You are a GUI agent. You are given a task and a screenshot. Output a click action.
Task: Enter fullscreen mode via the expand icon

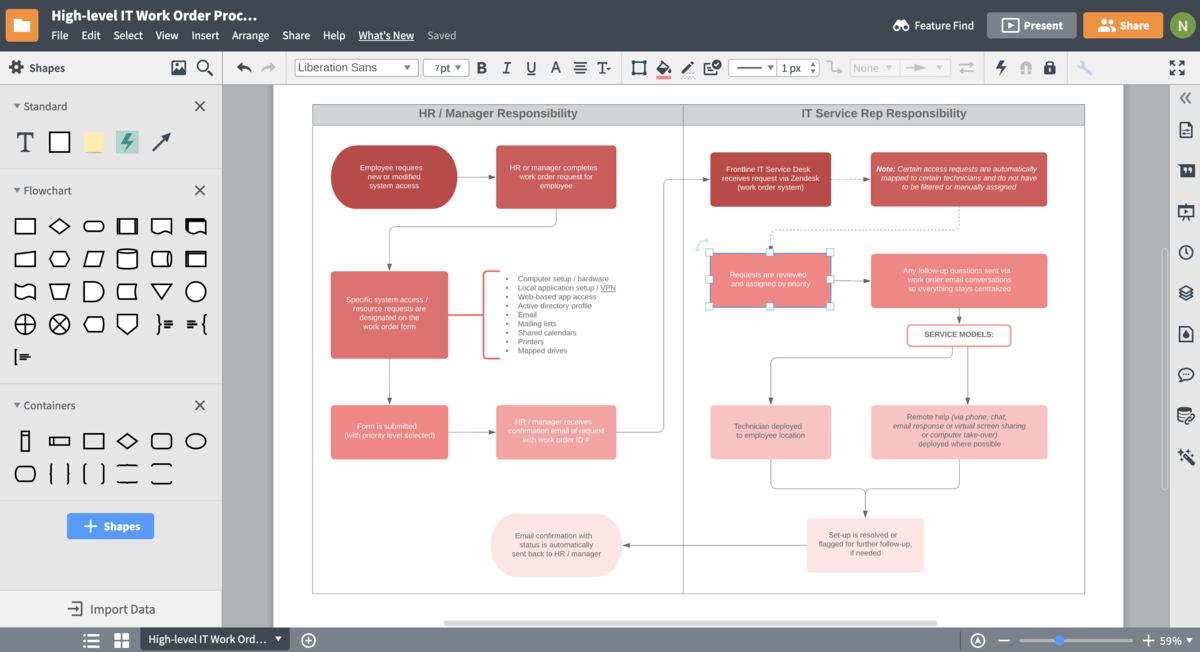[x=1176, y=68]
